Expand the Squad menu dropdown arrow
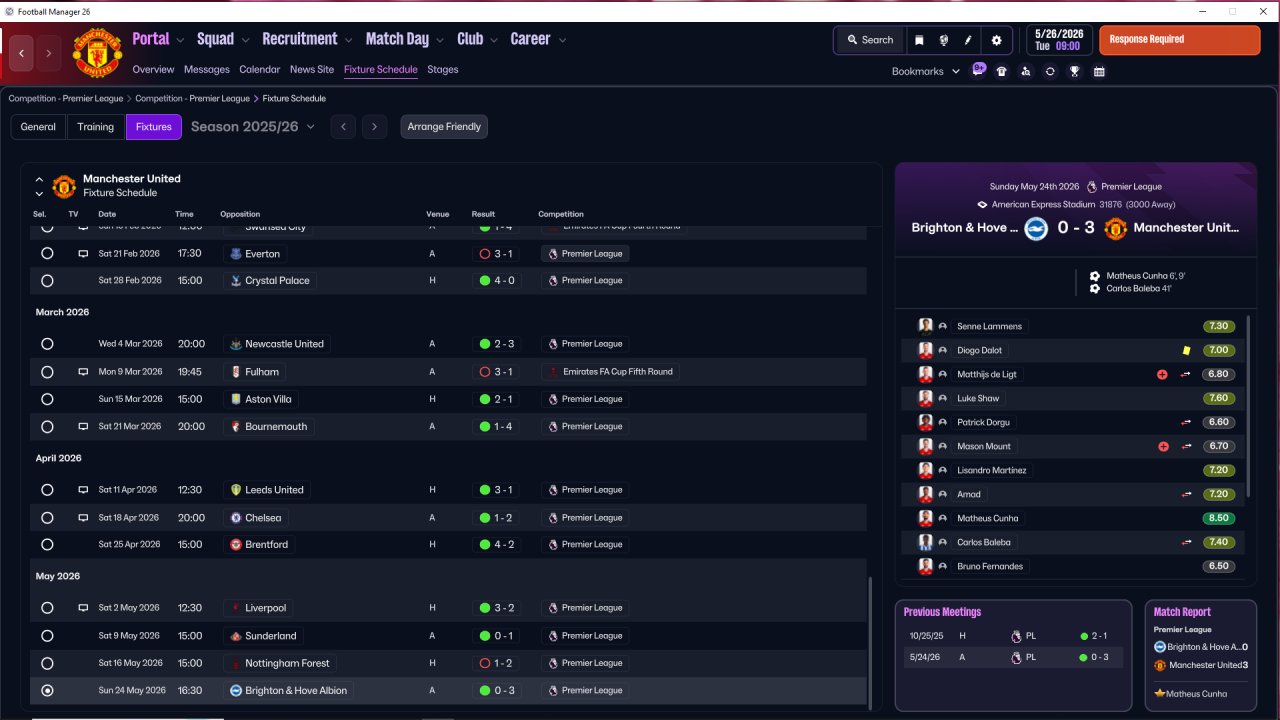This screenshot has width=1280, height=720. coord(245,40)
